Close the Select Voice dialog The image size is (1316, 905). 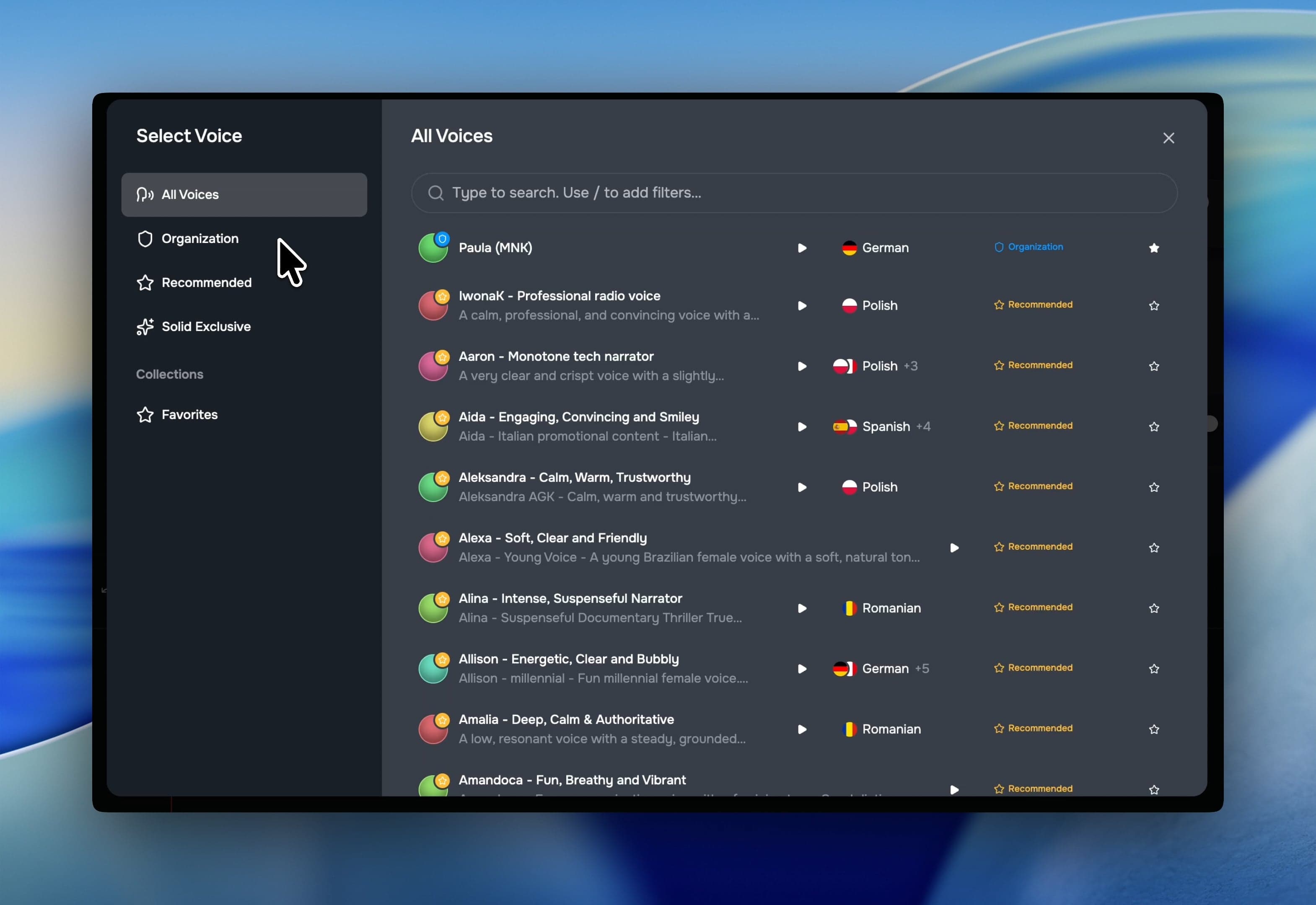[x=1168, y=138]
